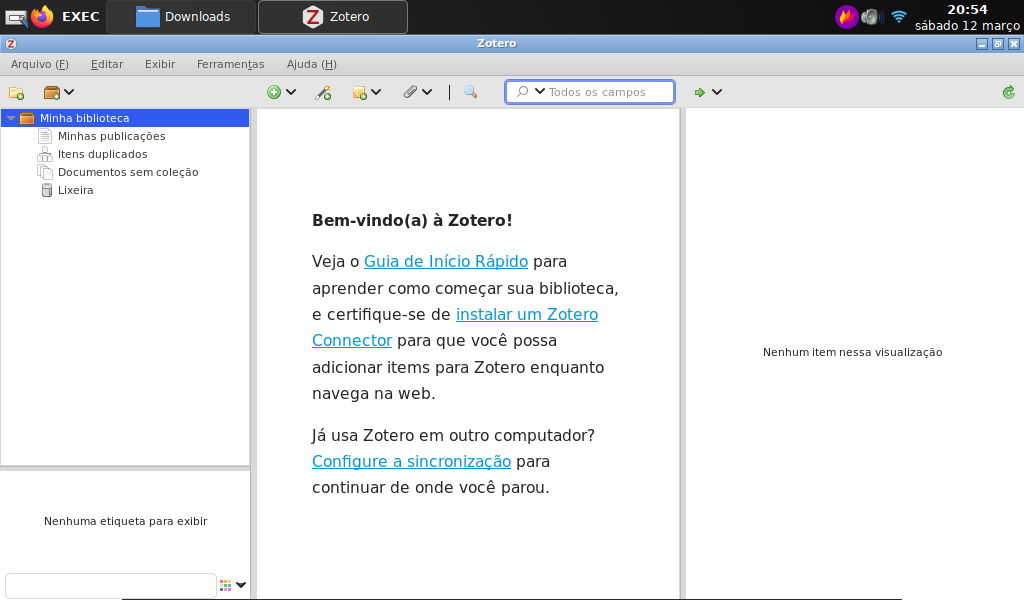Click Add Item by Identifier wand icon

323,92
